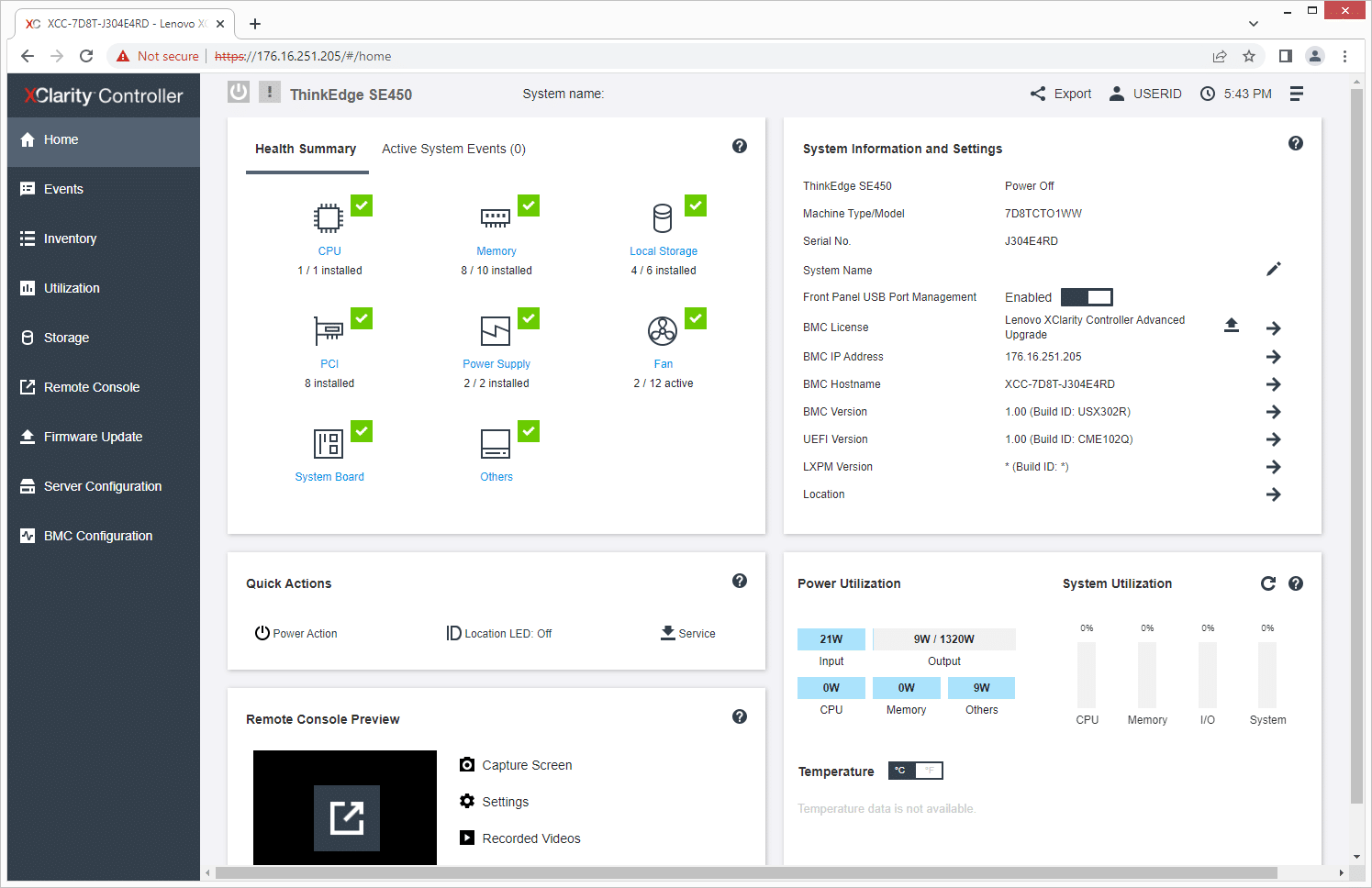Click the 5:43 PM clock display
The height and width of the screenshot is (888, 1372).
point(1236,94)
